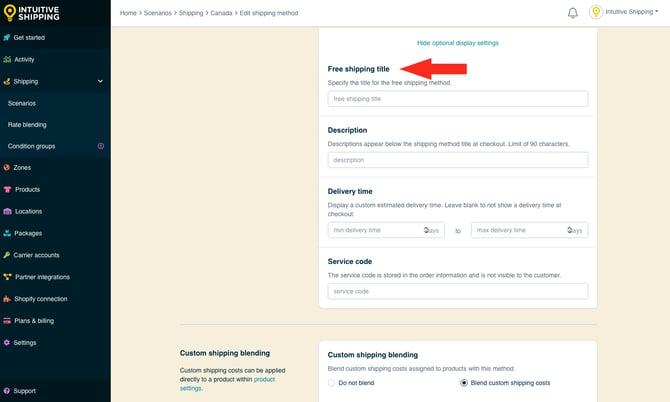The height and width of the screenshot is (402, 670).
Task: Click the Settings gear icon
Action: pos(6,343)
